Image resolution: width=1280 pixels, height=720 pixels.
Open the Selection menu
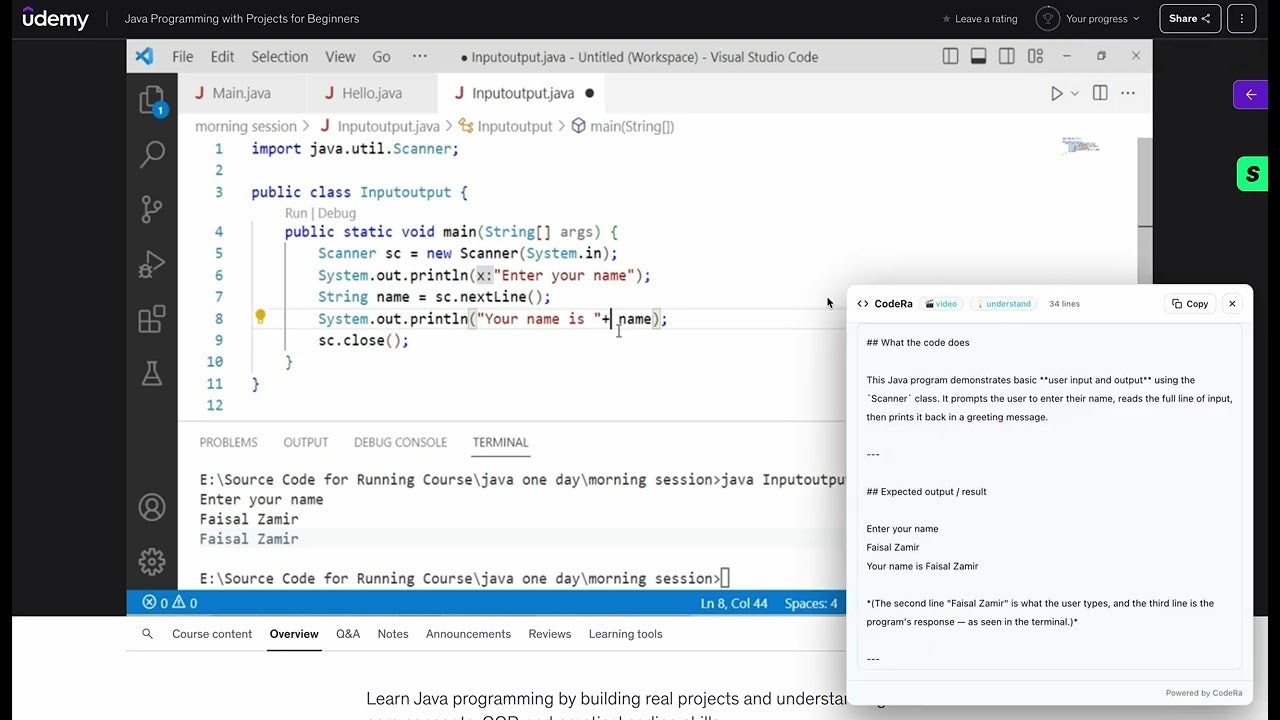[280, 57]
